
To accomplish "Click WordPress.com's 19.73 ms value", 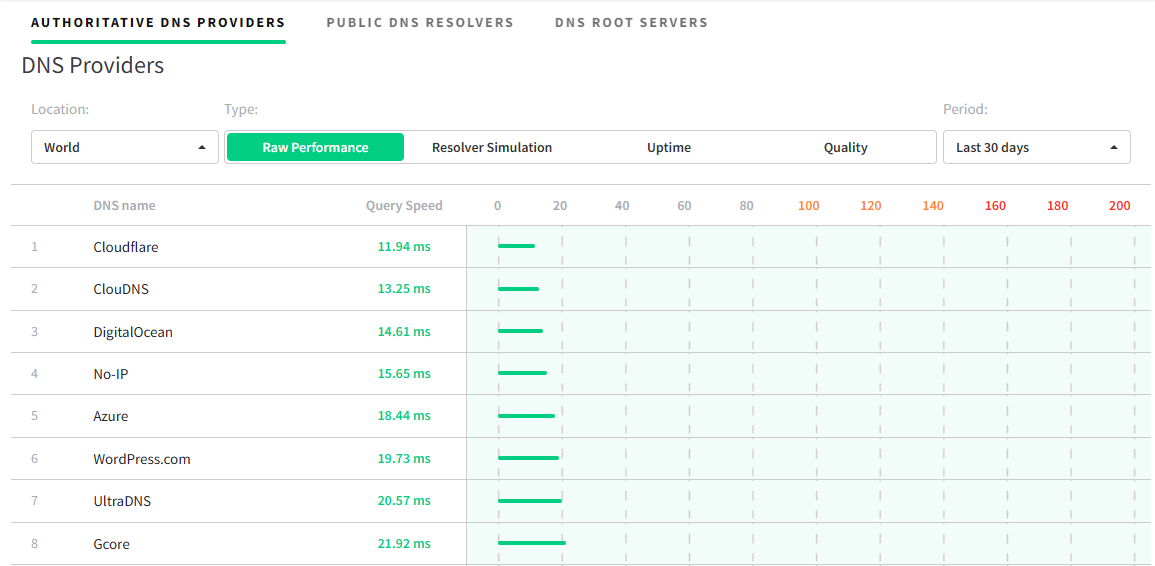I will 404,459.
